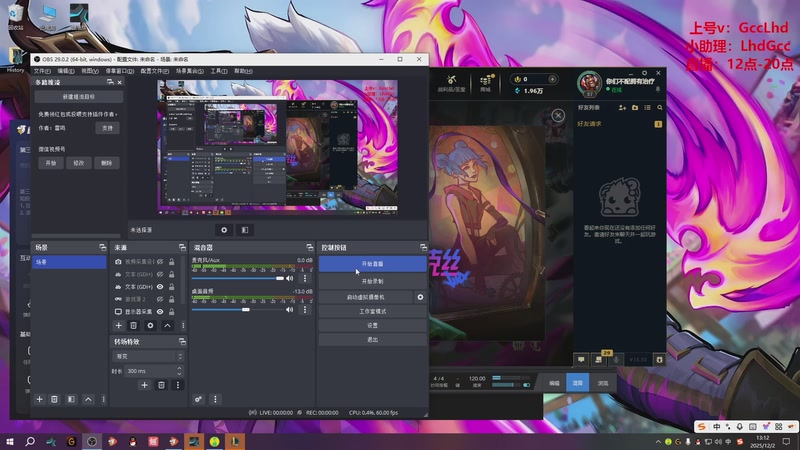
Task: Open the 视图 View menu
Action: [x=90, y=71]
